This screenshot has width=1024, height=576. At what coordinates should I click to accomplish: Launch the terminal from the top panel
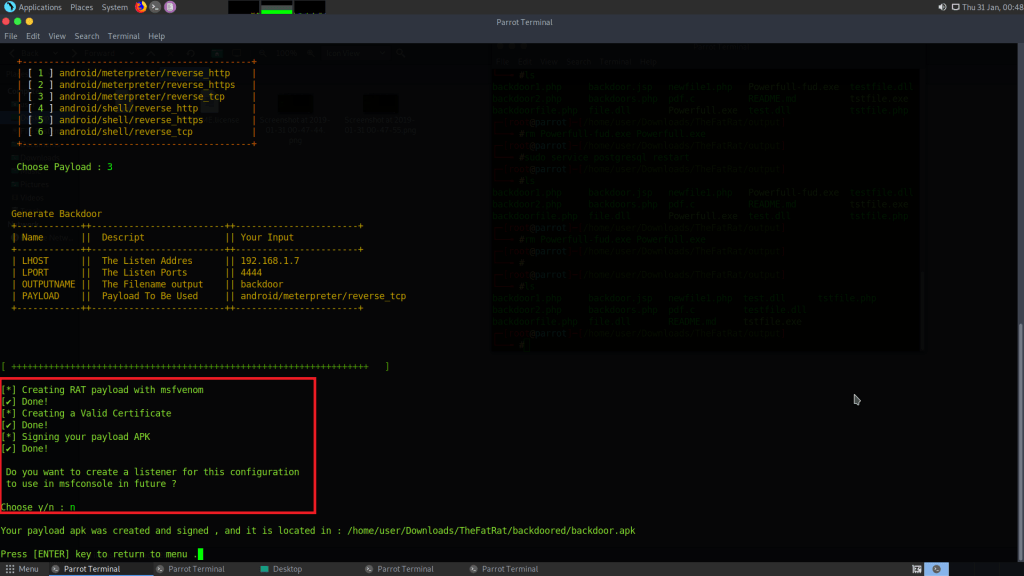coord(155,7)
